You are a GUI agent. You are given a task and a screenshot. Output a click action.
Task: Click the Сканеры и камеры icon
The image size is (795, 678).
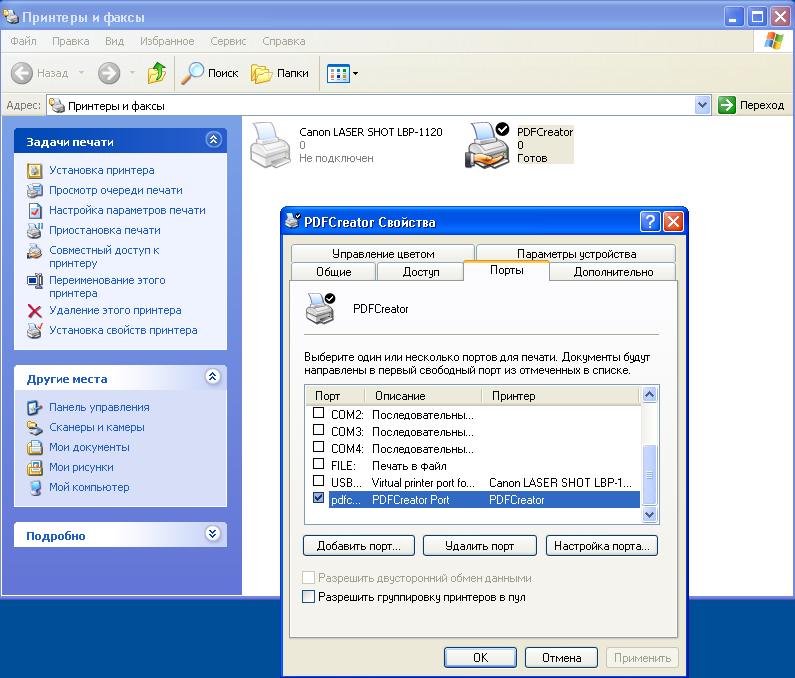point(34,427)
